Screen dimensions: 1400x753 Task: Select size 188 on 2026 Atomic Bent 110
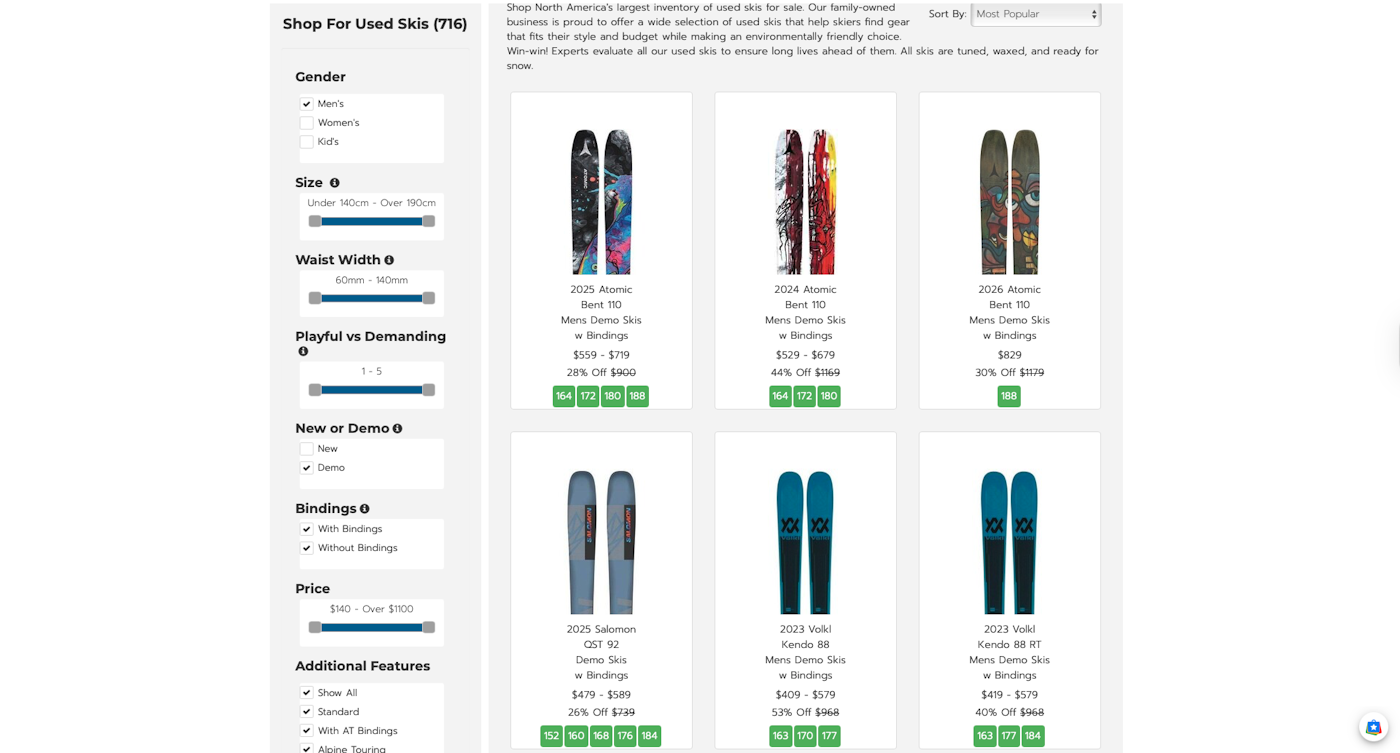coord(1009,396)
